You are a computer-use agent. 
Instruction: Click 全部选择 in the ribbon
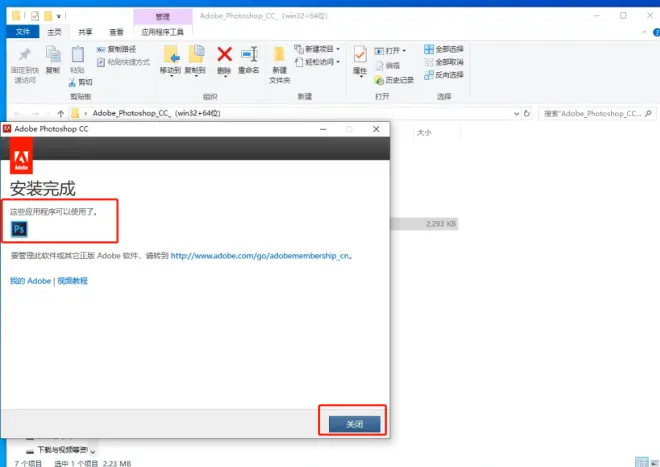pyautogui.click(x=444, y=49)
